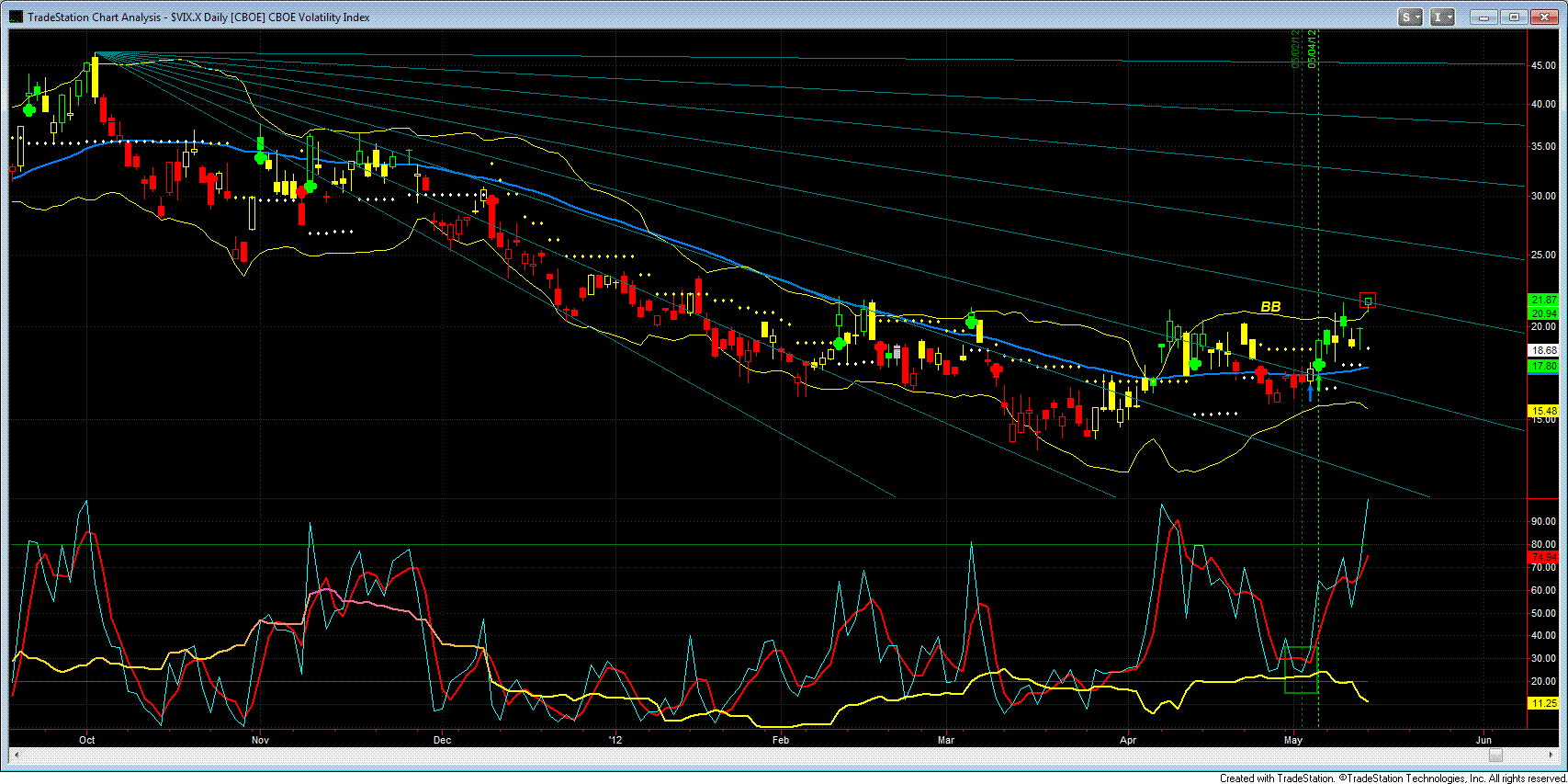This screenshot has height=784, width=1568.
Task: Select the red square marker on latest candle
Action: [1368, 301]
